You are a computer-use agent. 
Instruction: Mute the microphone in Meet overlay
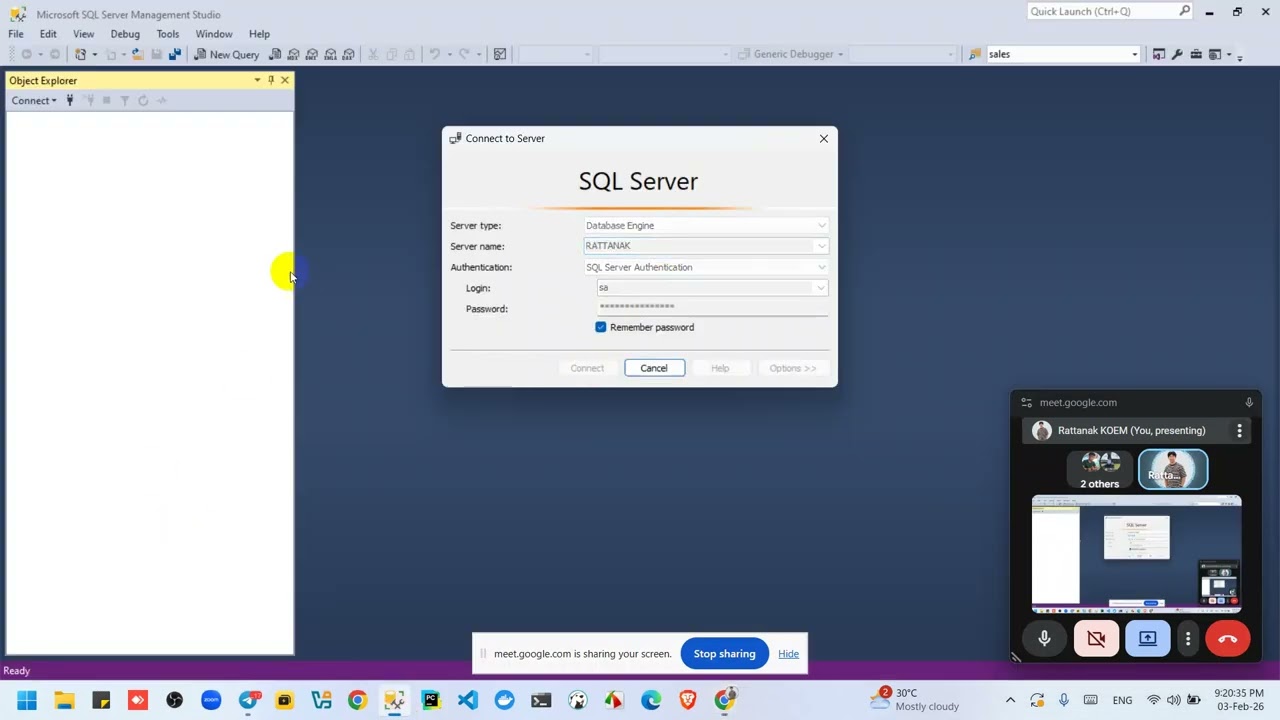(x=1045, y=639)
